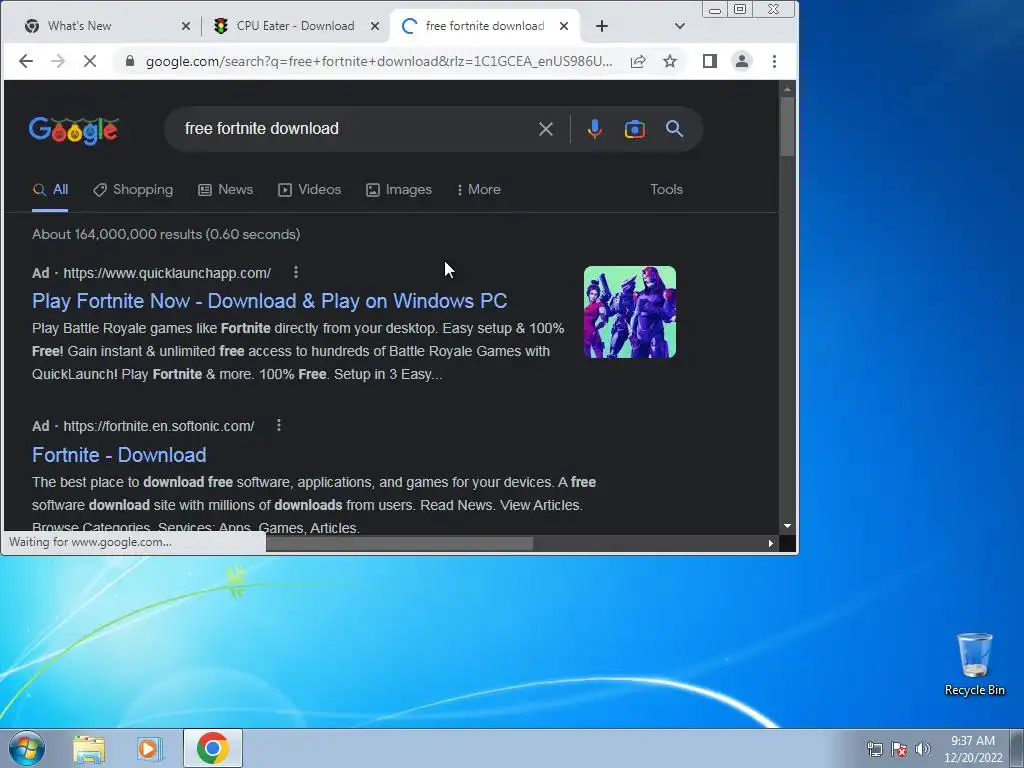Click the scroll up arrow
The height and width of the screenshot is (768, 1024).
787,89
